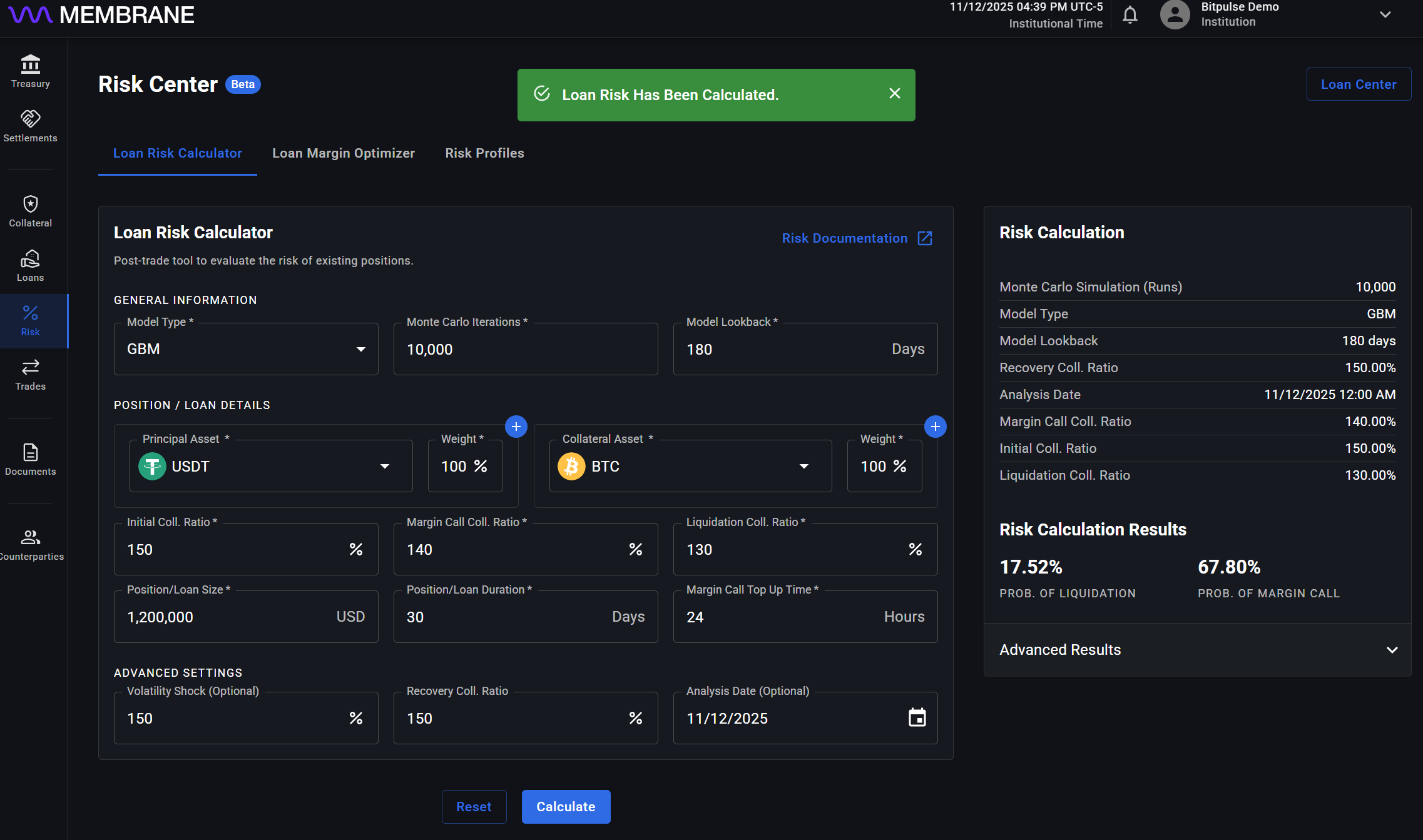
Task: Add another principal asset with plus button
Action: [516, 427]
